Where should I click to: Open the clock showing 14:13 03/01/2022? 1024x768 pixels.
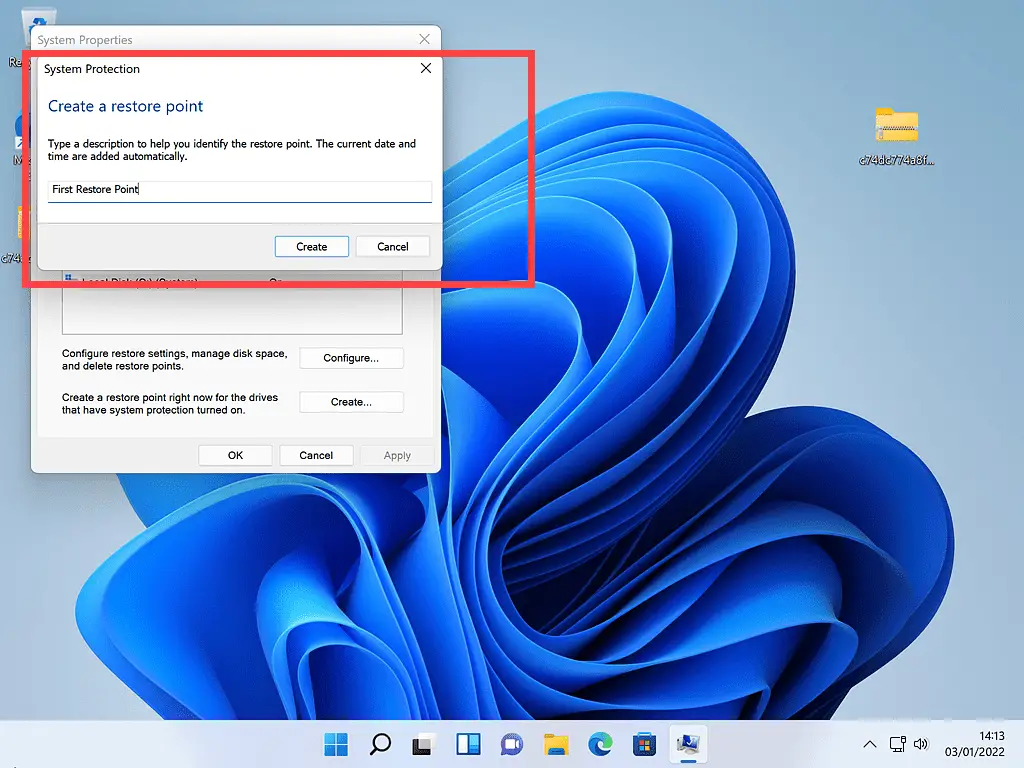tap(974, 744)
